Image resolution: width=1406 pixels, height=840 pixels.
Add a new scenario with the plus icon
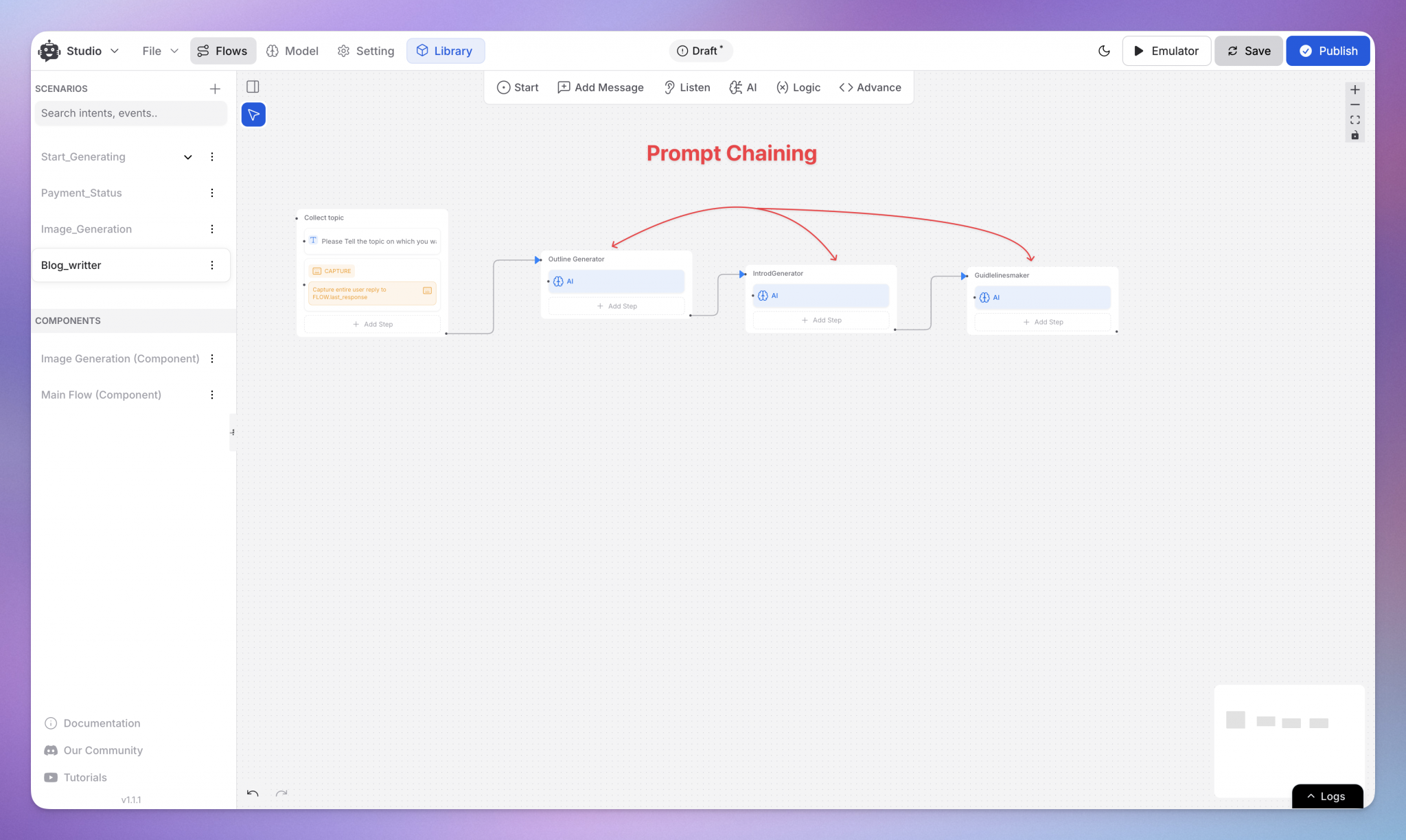pyautogui.click(x=215, y=88)
